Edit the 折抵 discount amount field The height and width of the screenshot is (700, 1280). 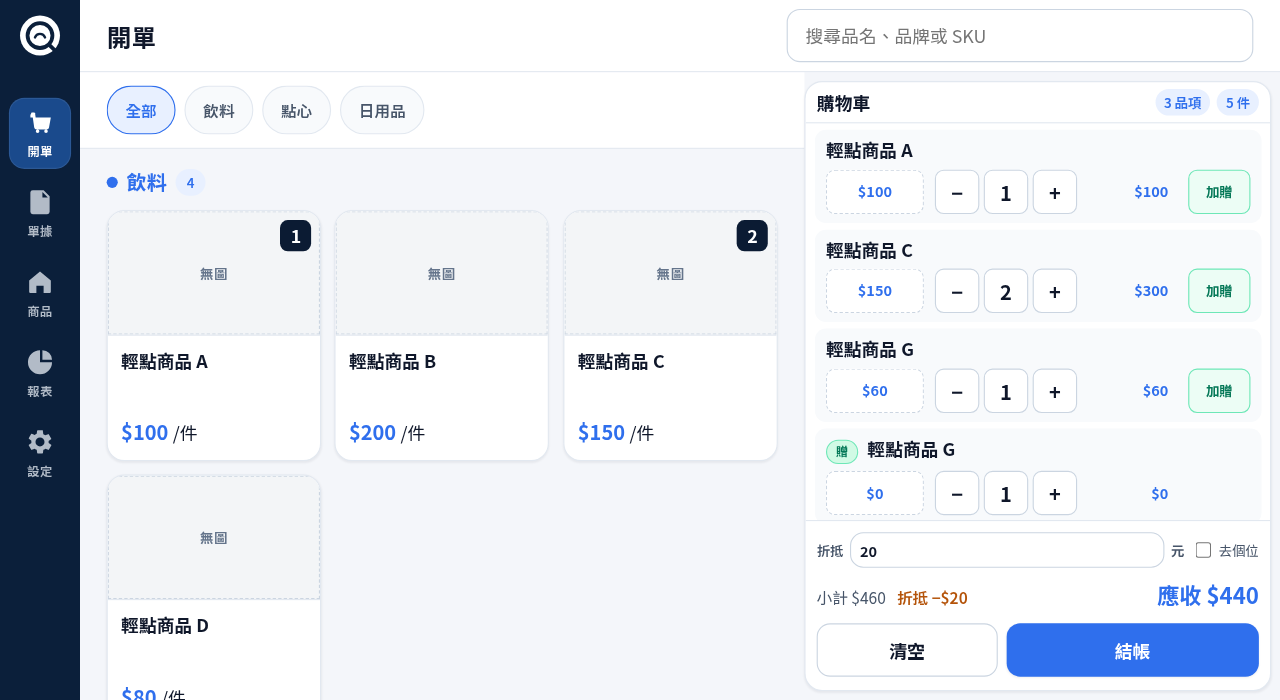tap(1007, 550)
